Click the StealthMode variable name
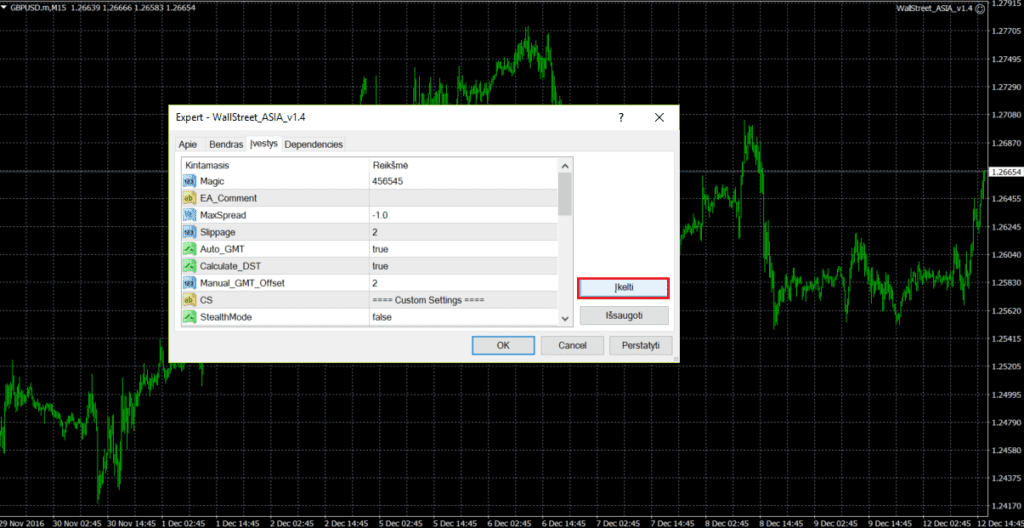Screen dimensions: 1024x528 [x=226, y=317]
